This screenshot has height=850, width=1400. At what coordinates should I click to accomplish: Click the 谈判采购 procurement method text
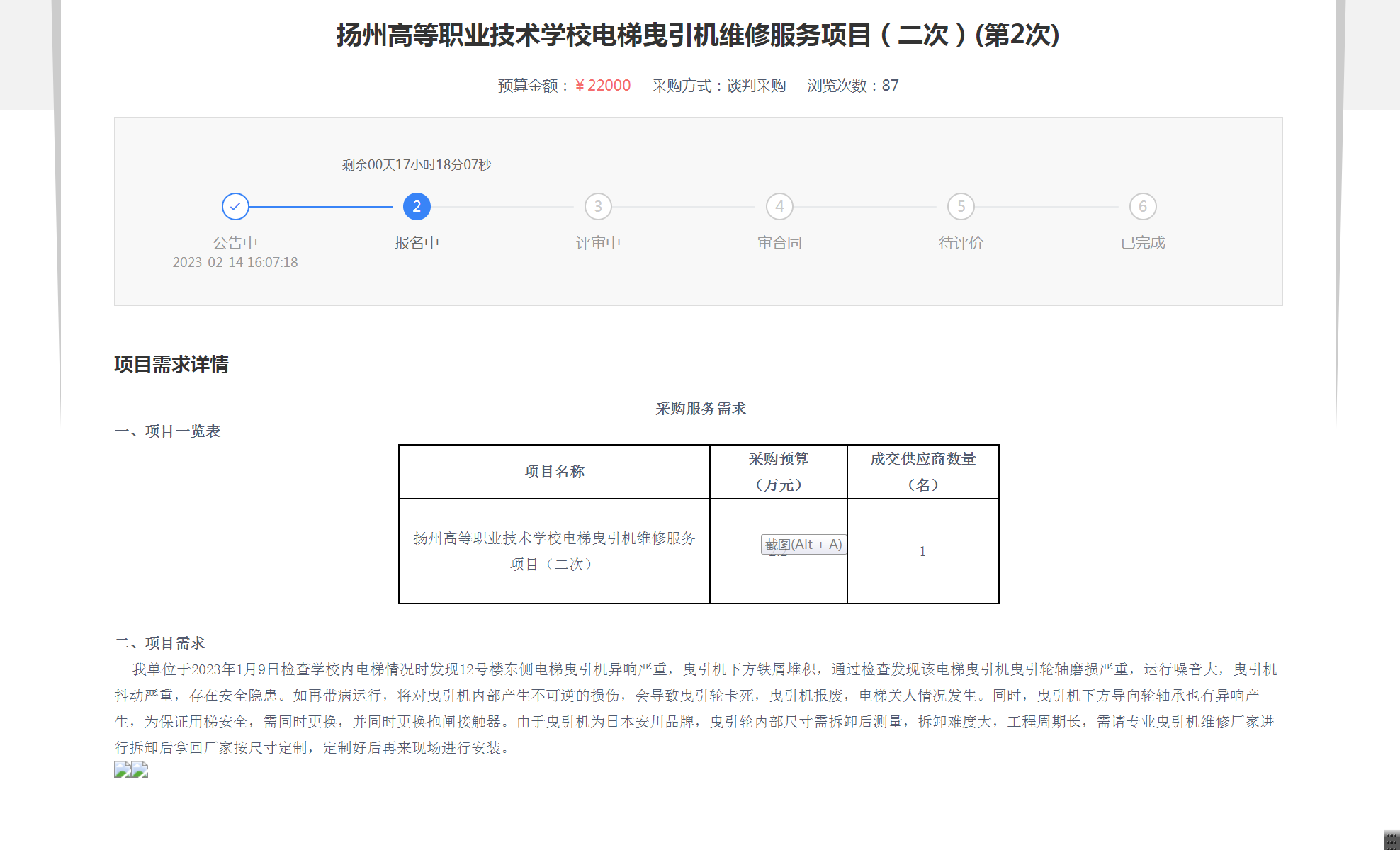click(756, 86)
